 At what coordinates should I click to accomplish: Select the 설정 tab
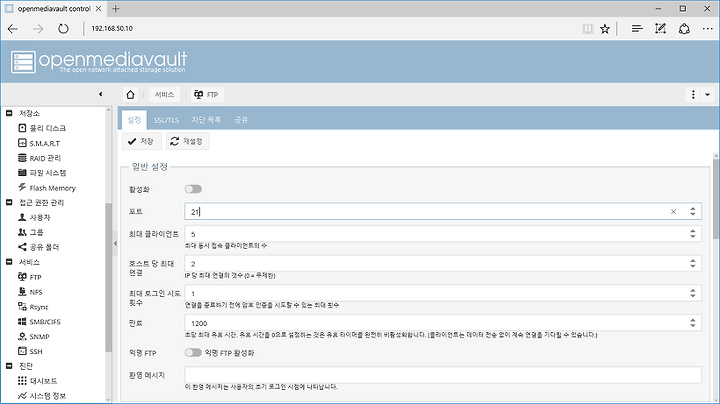click(134, 120)
